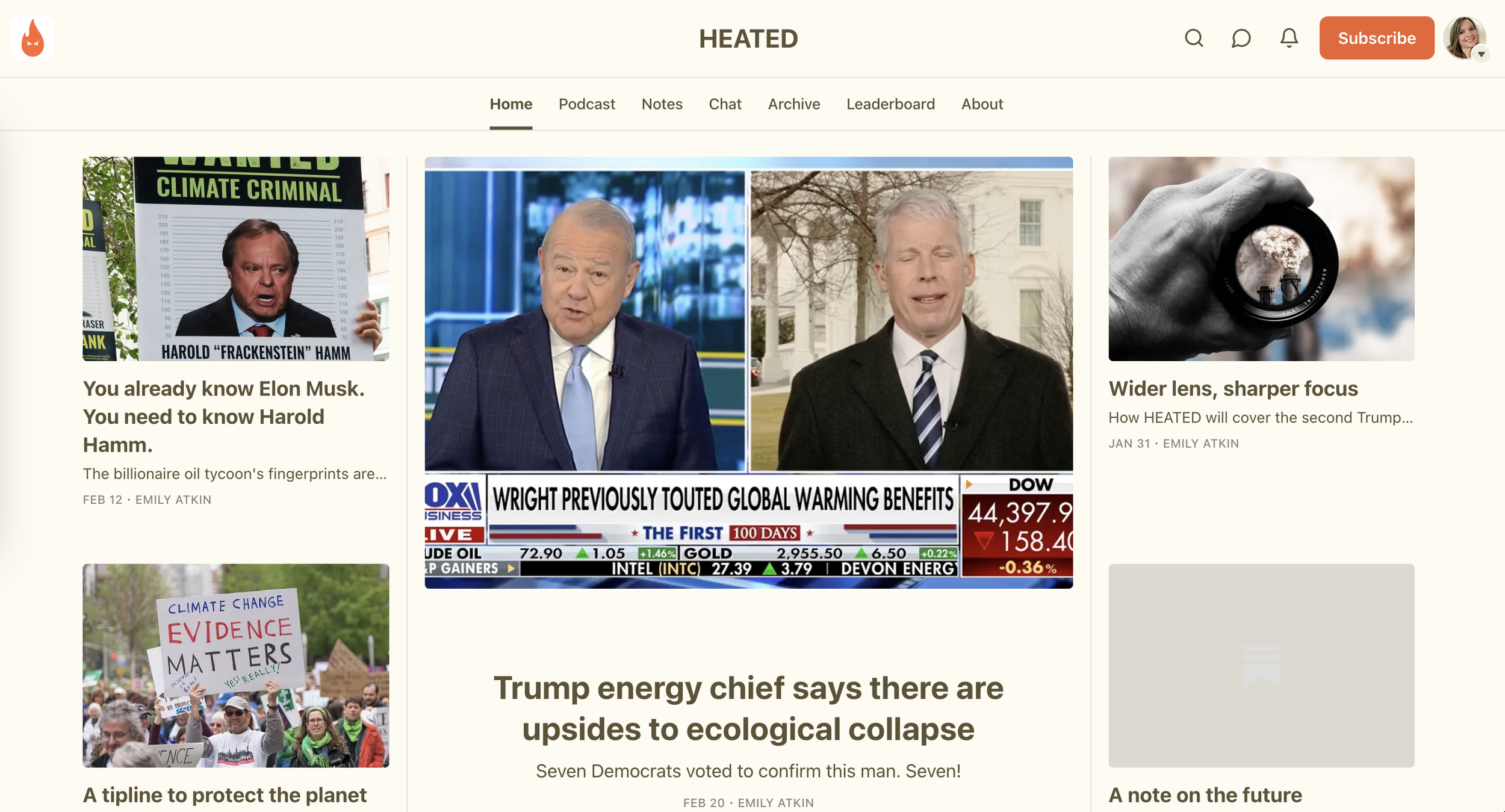
Task: Open search with the magnifying glass icon
Action: 1194,39
